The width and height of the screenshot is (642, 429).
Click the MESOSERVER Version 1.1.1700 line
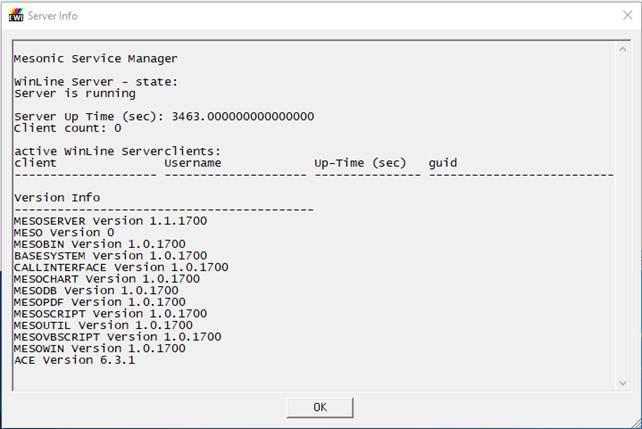(103, 220)
